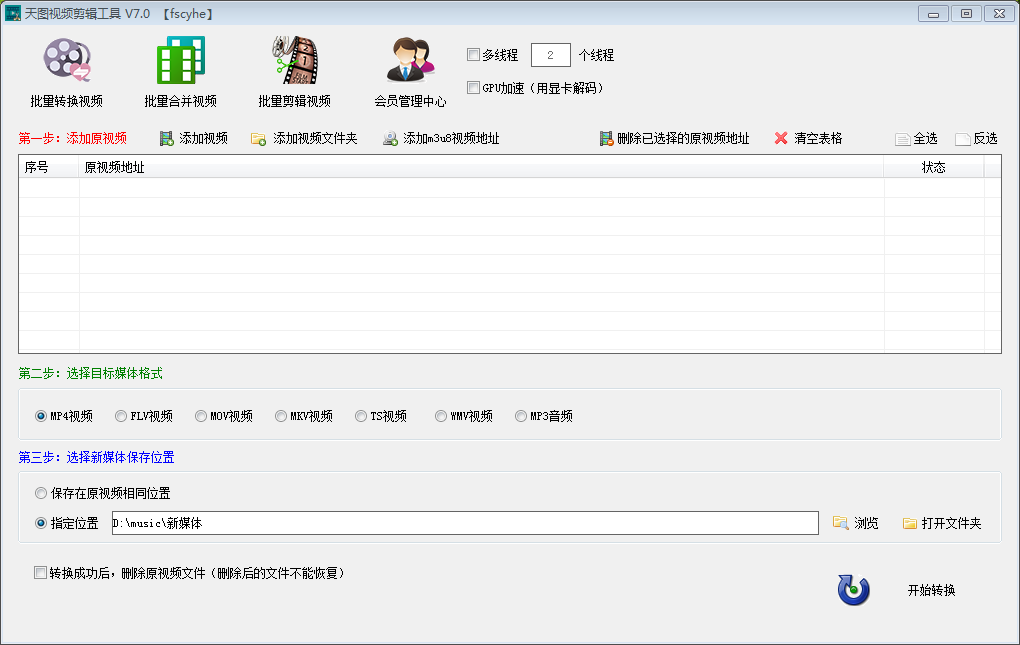Click the 打开文件夹 folder icon
The width and height of the screenshot is (1020, 645).
(x=909, y=523)
